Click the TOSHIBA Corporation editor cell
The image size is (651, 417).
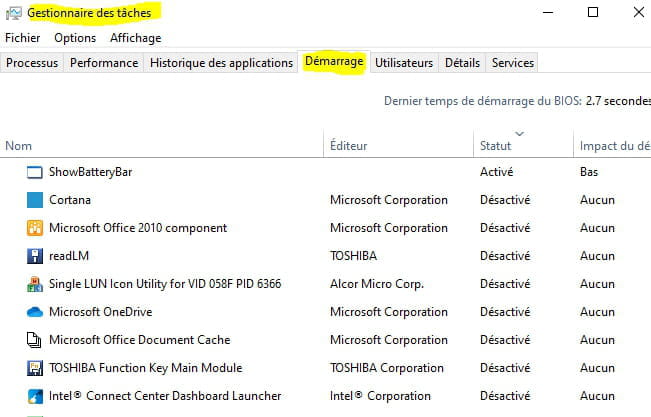coord(387,368)
